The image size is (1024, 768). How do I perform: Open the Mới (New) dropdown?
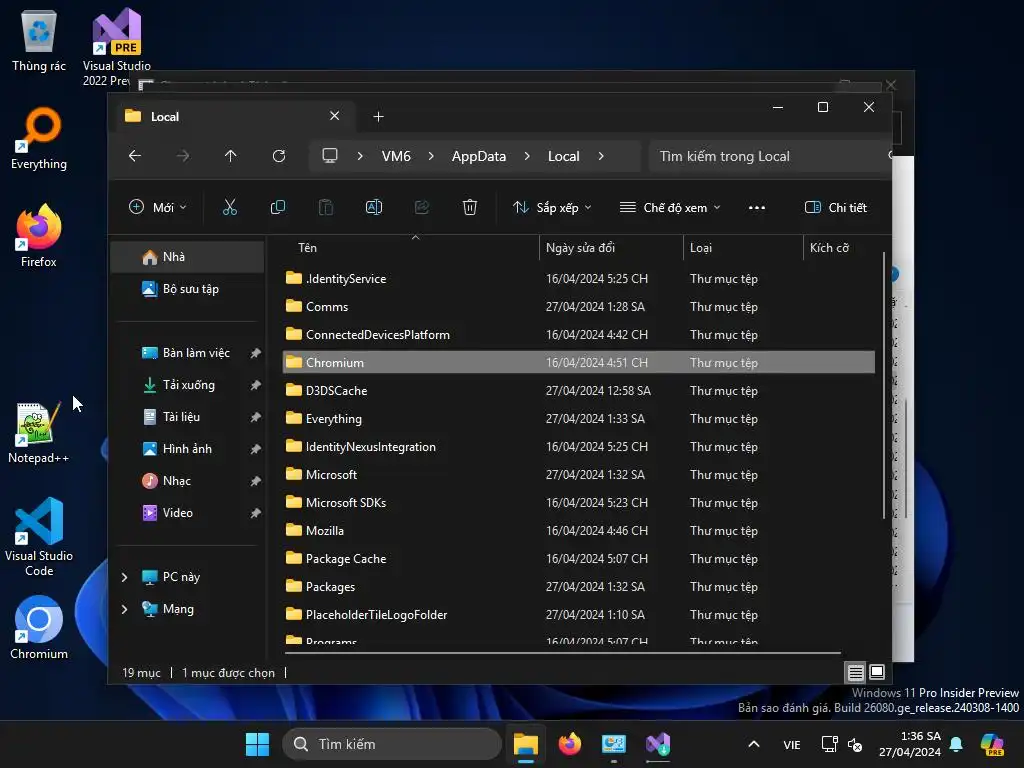(x=157, y=208)
